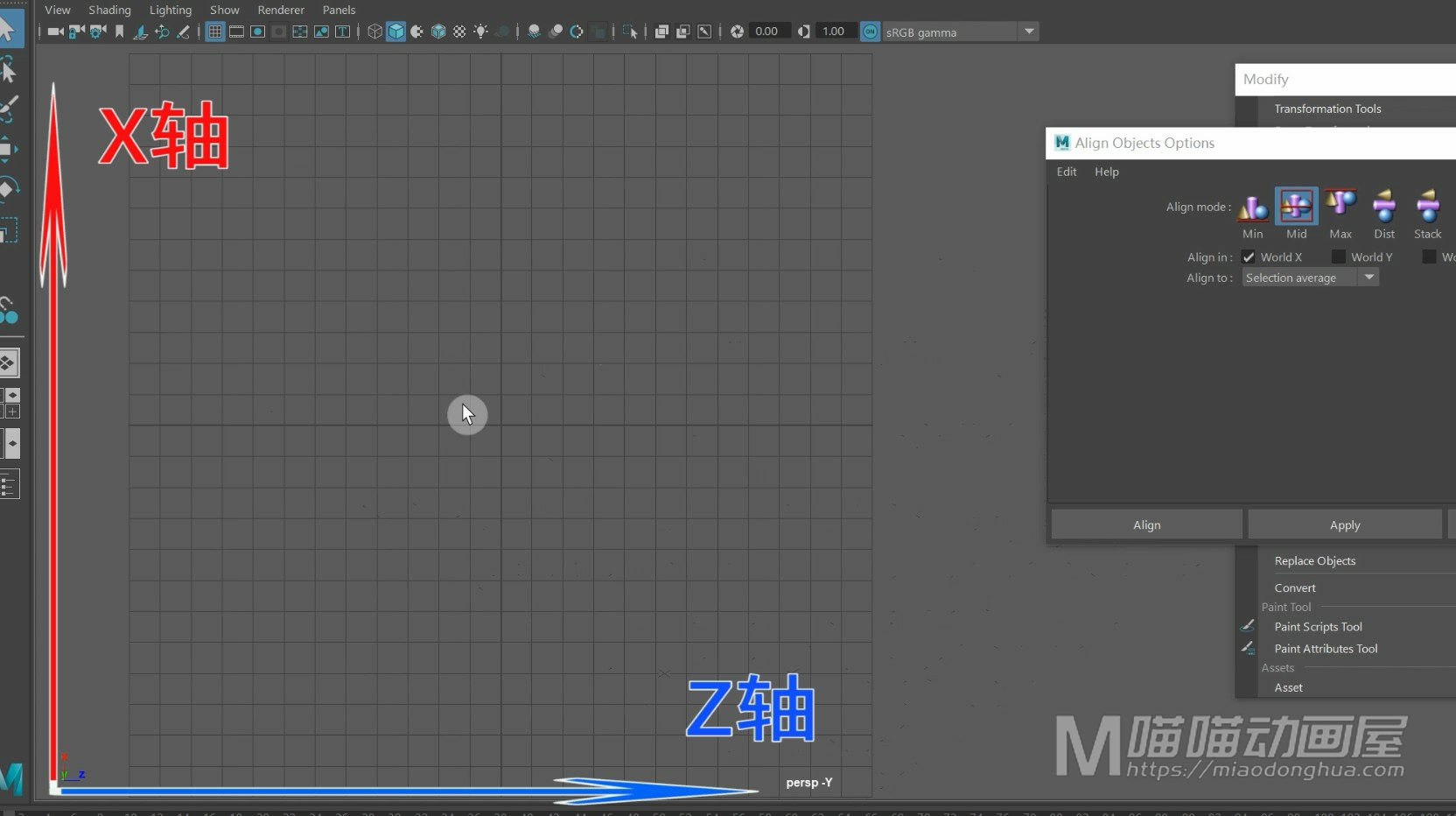Switch to Wireframe display mode
Image resolution: width=1456 pixels, height=816 pixels.
pyautogui.click(x=375, y=32)
